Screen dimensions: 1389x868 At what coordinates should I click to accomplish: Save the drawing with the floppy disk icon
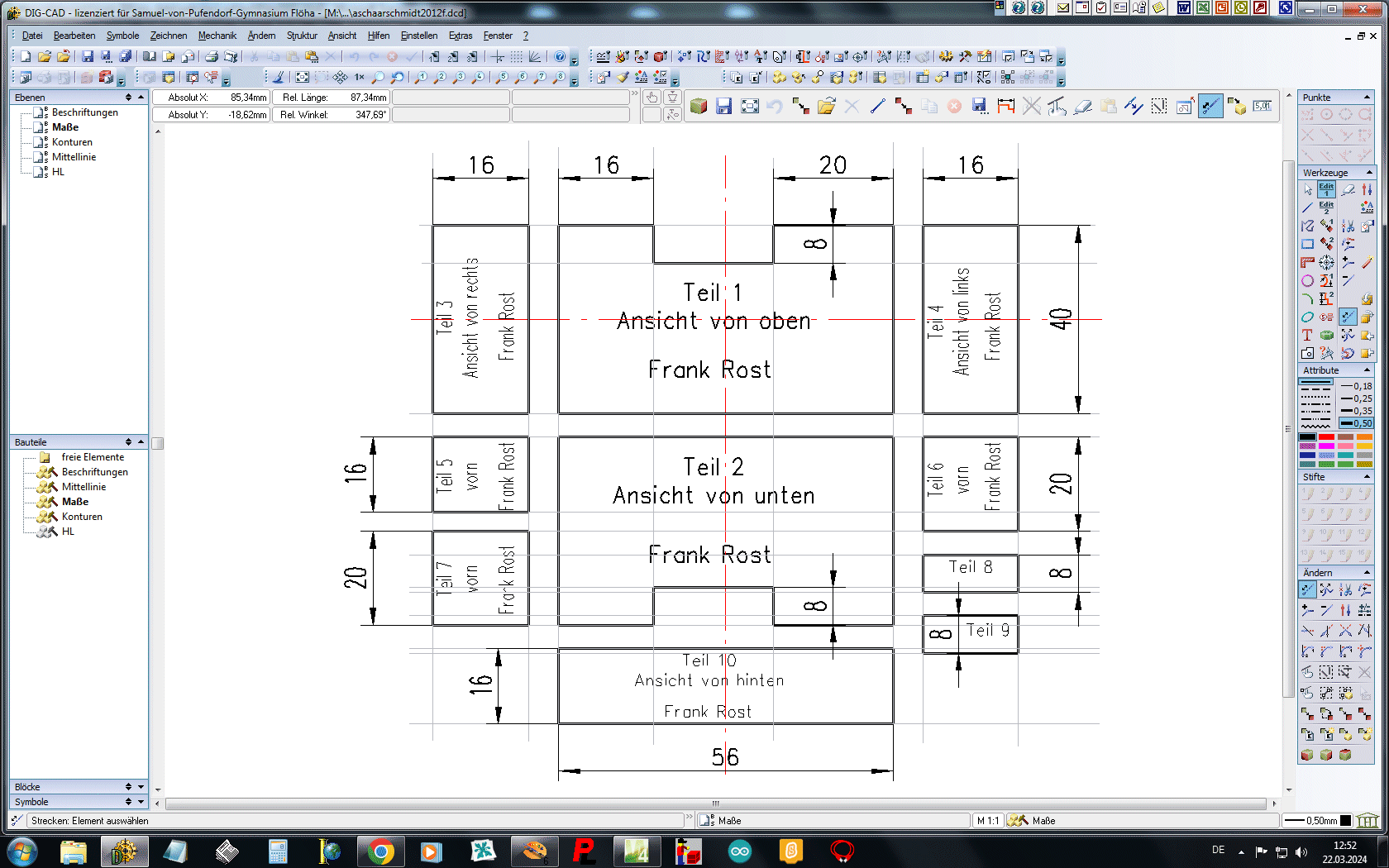(x=88, y=56)
